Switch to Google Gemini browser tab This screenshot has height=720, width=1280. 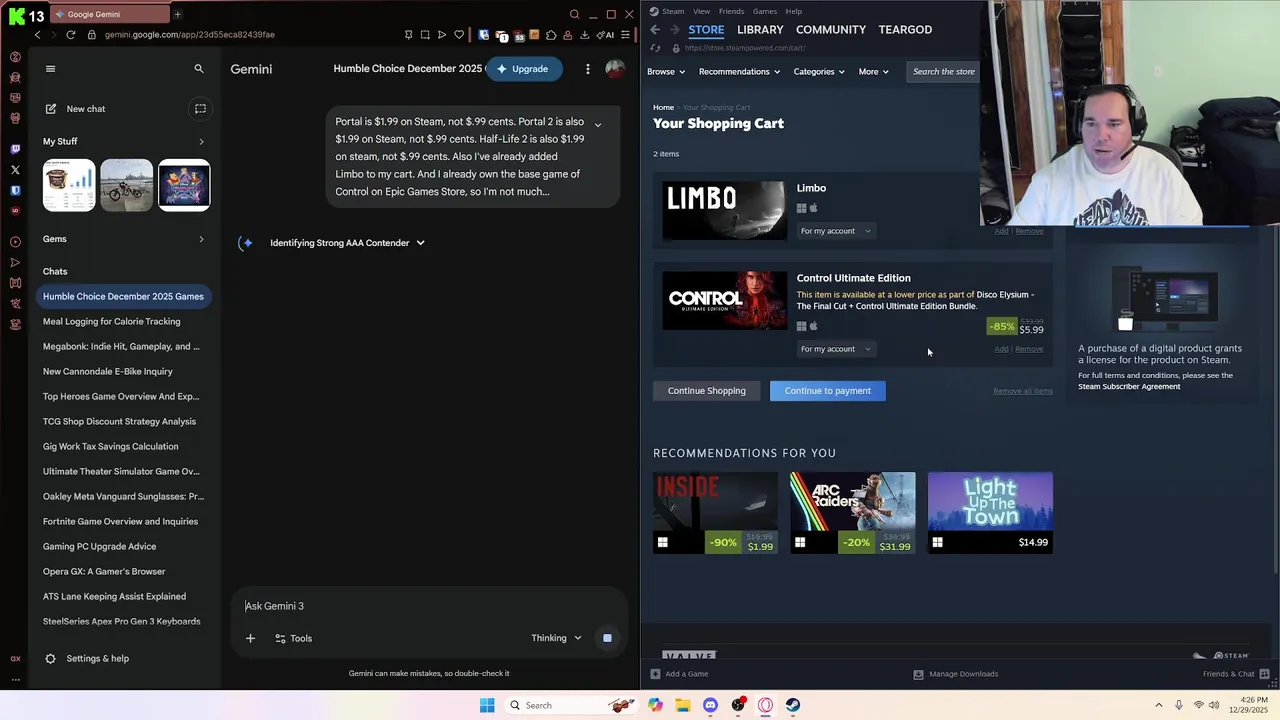(108, 14)
